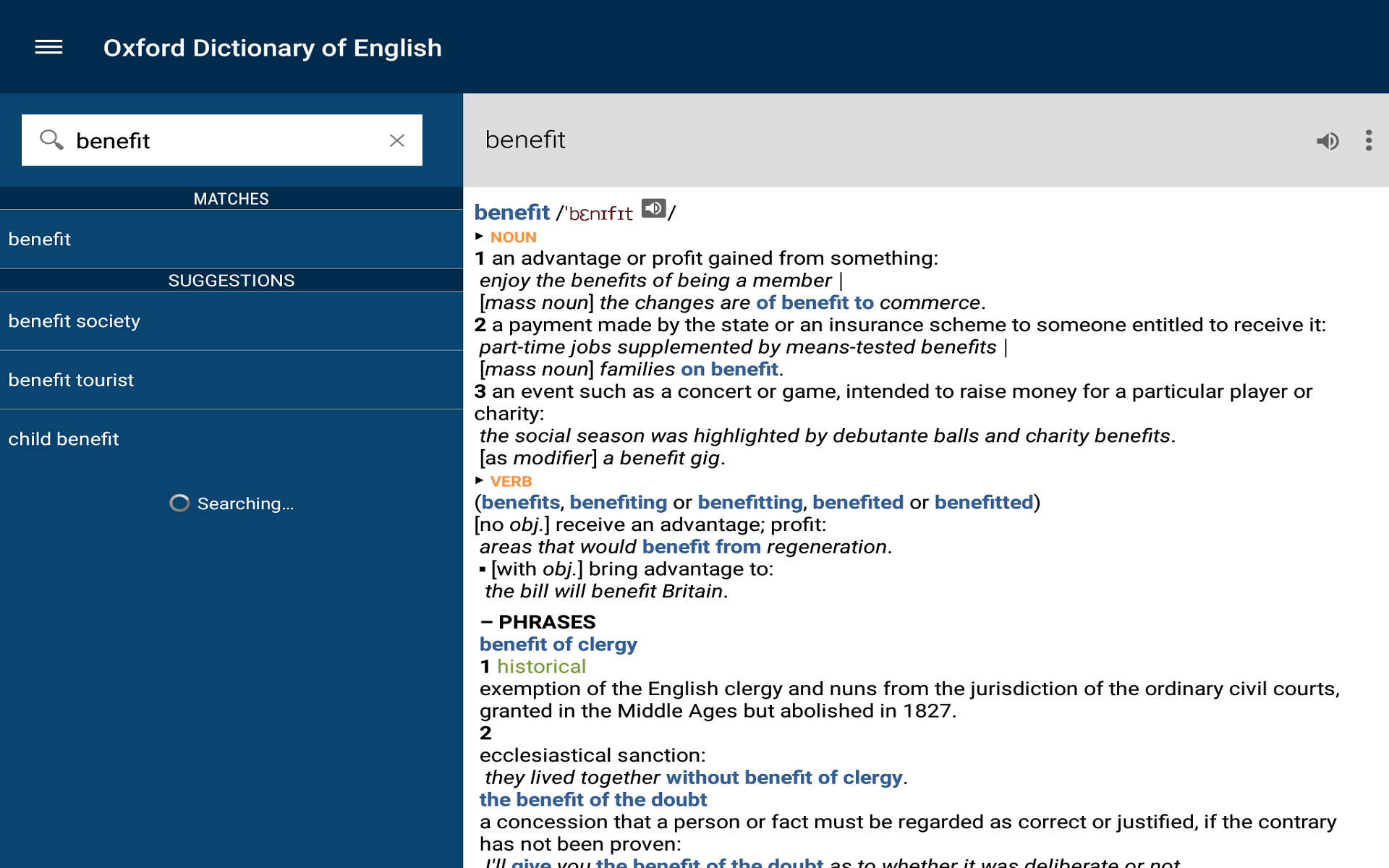Open the three-dot overflow menu
This screenshot has width=1389, height=868.
pyautogui.click(x=1368, y=140)
